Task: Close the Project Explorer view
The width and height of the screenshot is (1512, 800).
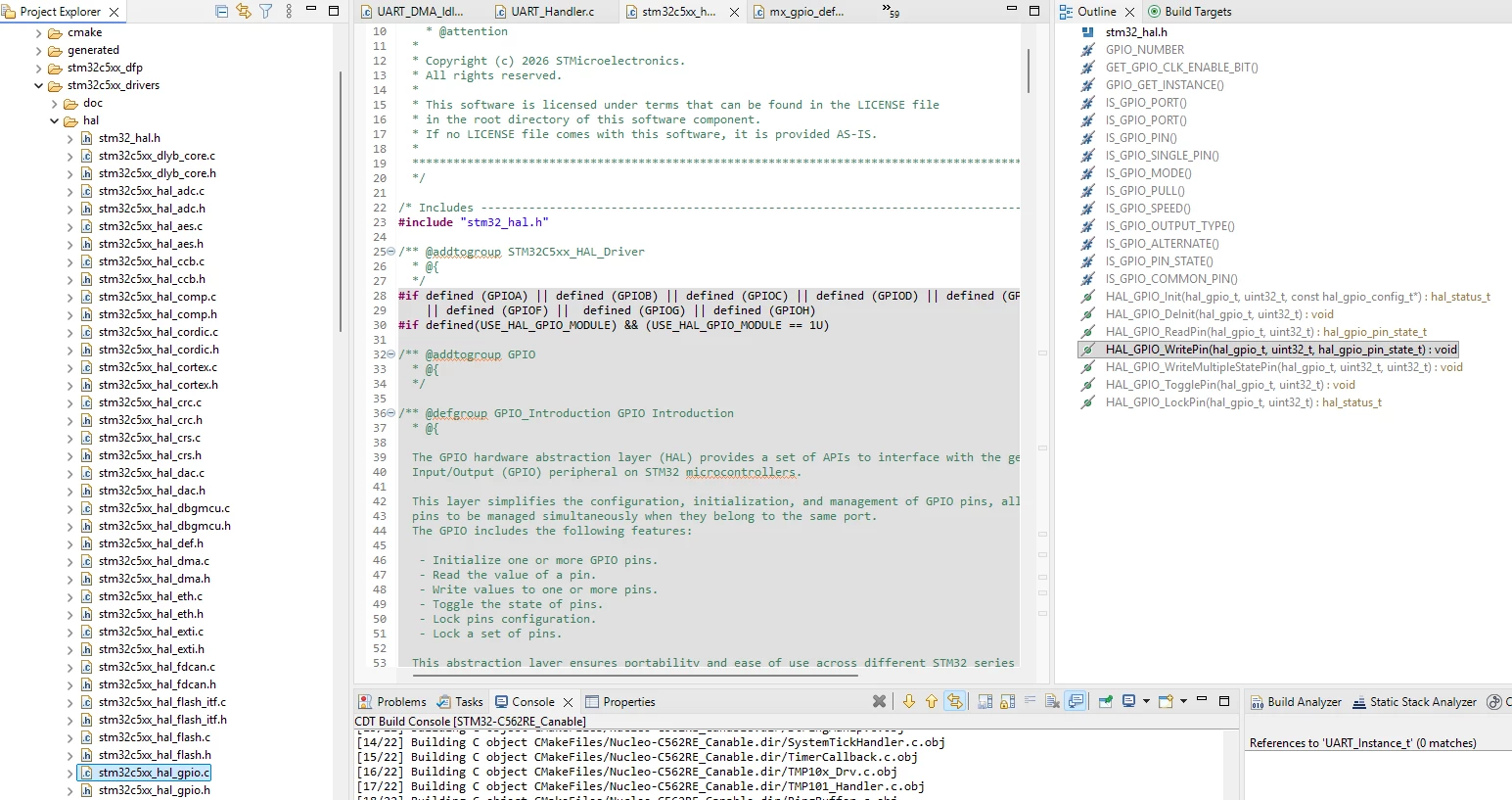Action: (x=114, y=12)
